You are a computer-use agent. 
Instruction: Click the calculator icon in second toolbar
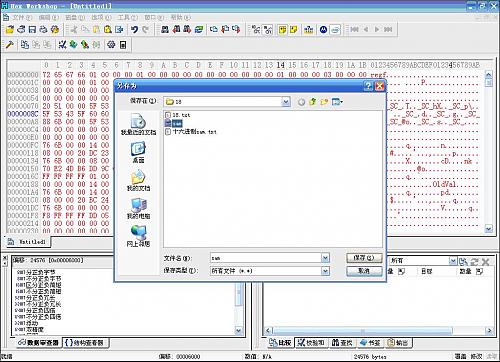[x=123, y=45]
